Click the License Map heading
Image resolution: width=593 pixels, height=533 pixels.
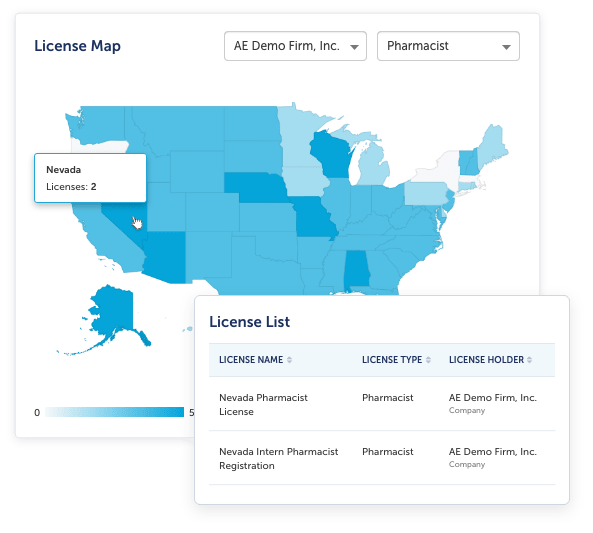point(78,46)
